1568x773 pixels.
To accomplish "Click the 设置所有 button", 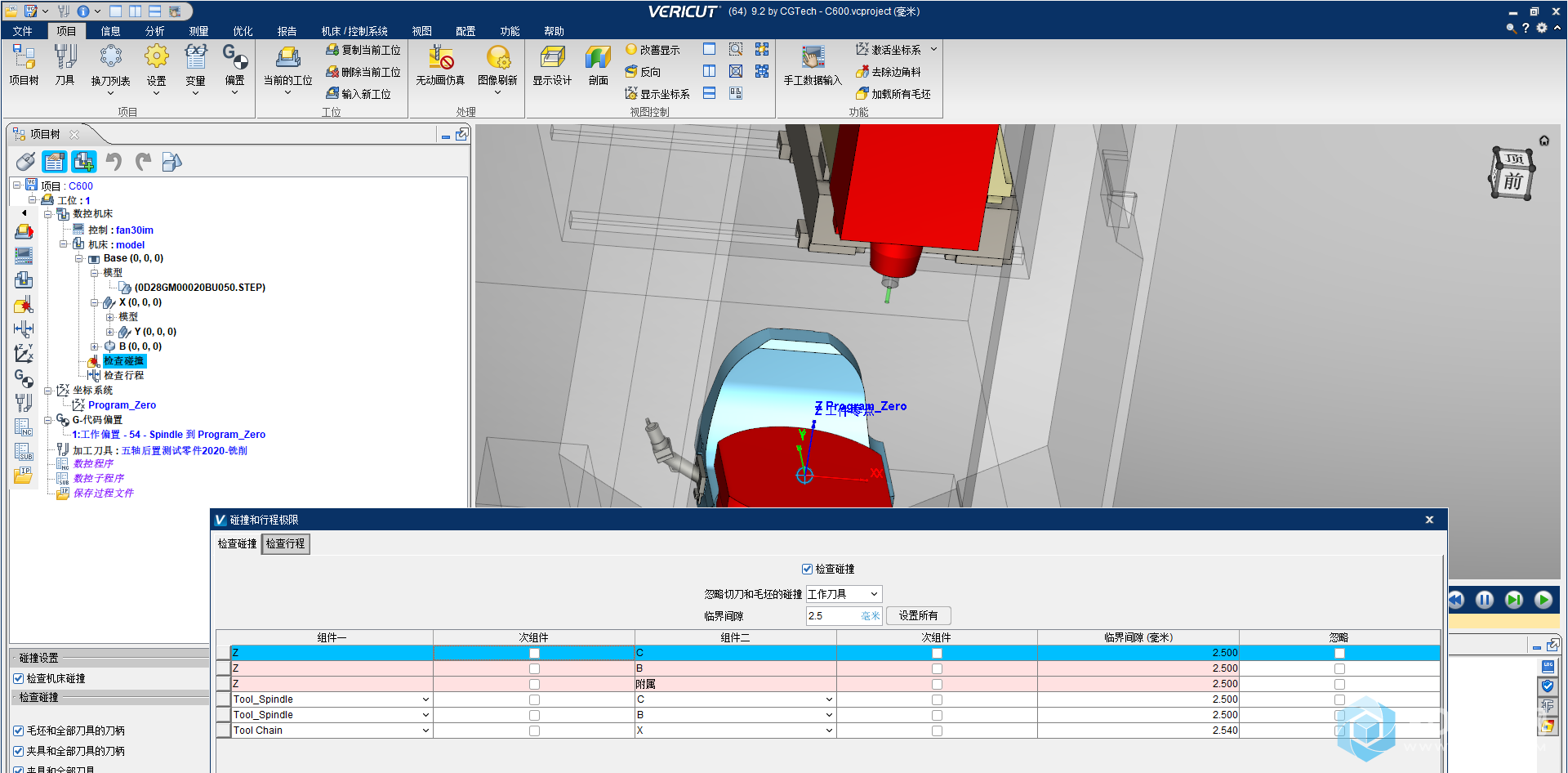I will 918,615.
